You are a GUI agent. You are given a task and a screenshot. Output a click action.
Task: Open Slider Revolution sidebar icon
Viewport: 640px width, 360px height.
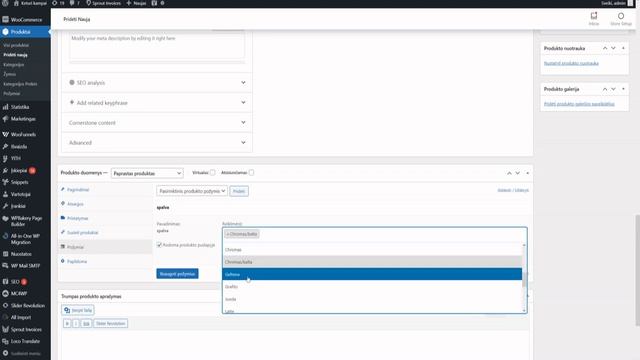(5, 305)
